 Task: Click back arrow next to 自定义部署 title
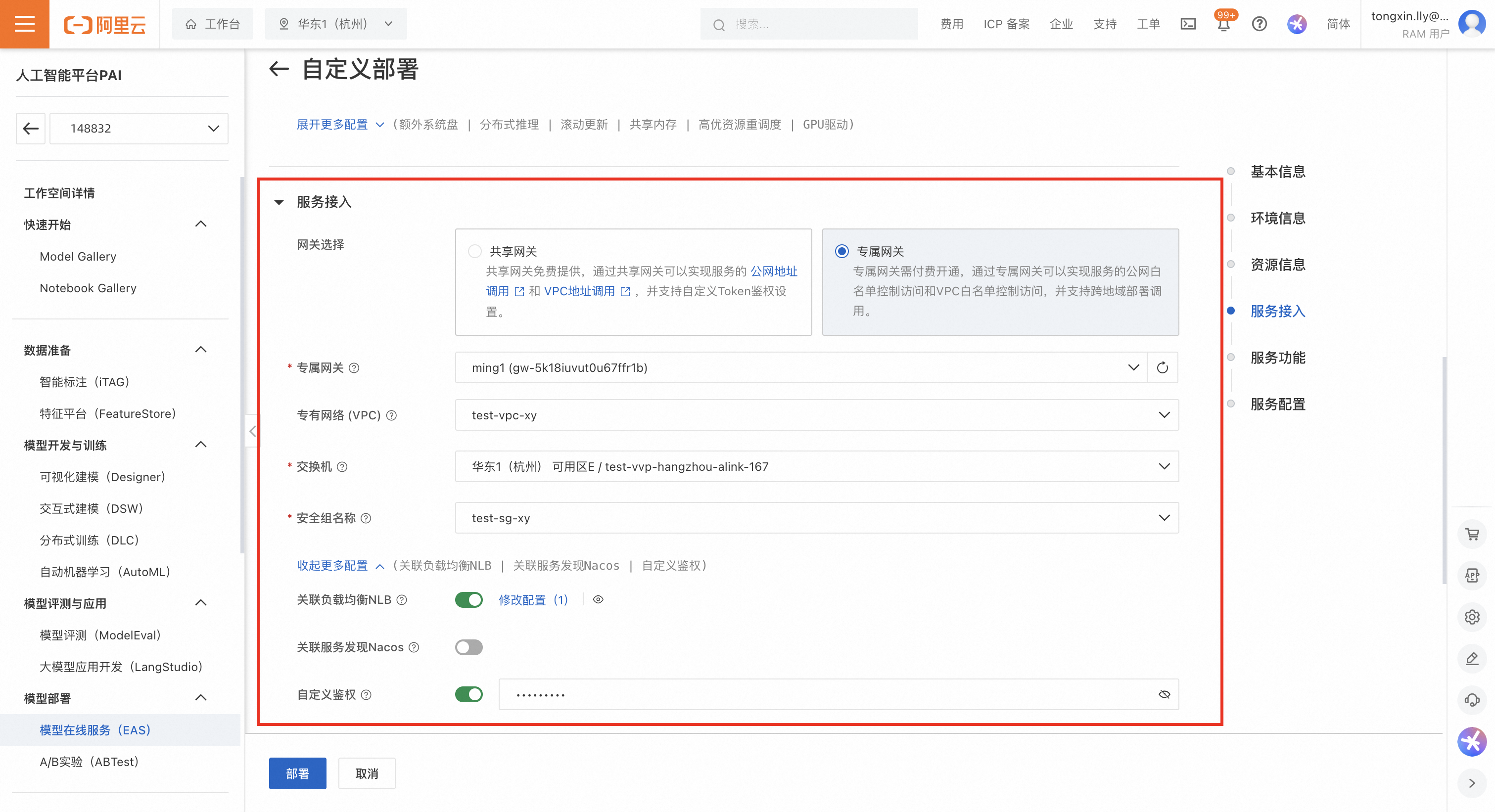coord(279,69)
